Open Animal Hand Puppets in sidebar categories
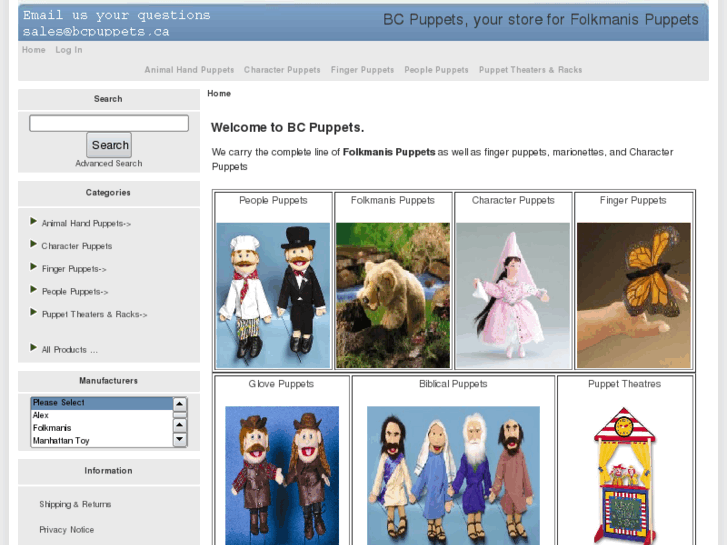The height and width of the screenshot is (545, 727). coord(86,224)
